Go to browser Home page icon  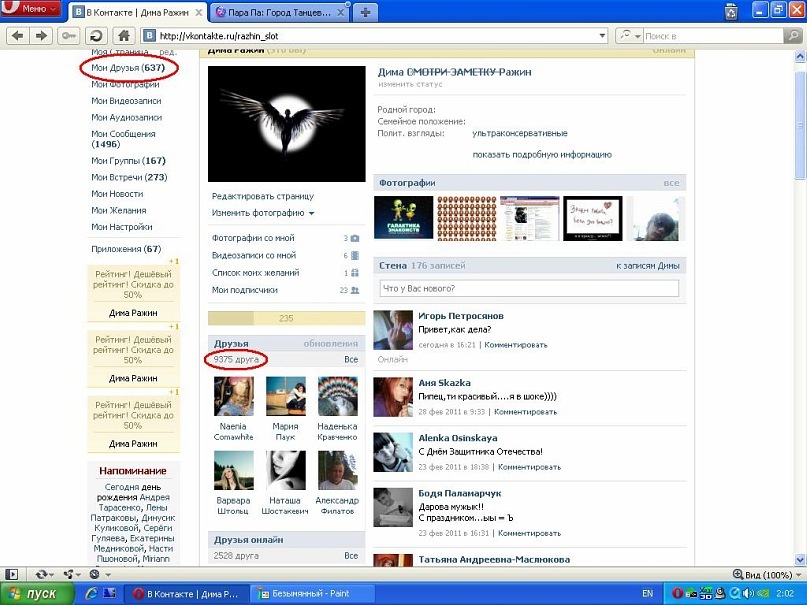coord(125,36)
